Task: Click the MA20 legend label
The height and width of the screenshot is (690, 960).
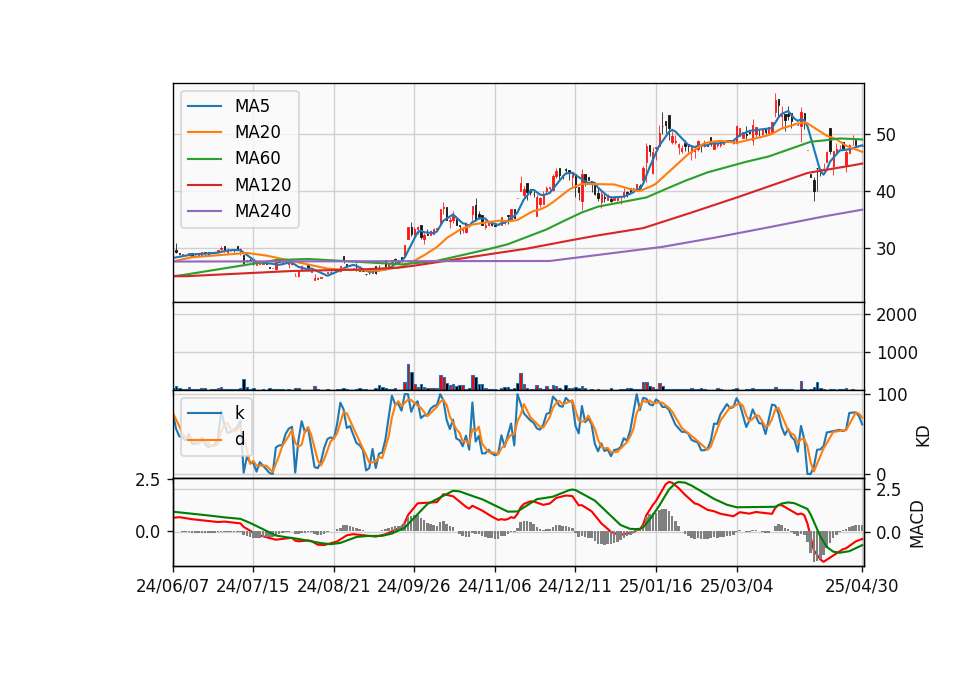Action: coord(257,132)
